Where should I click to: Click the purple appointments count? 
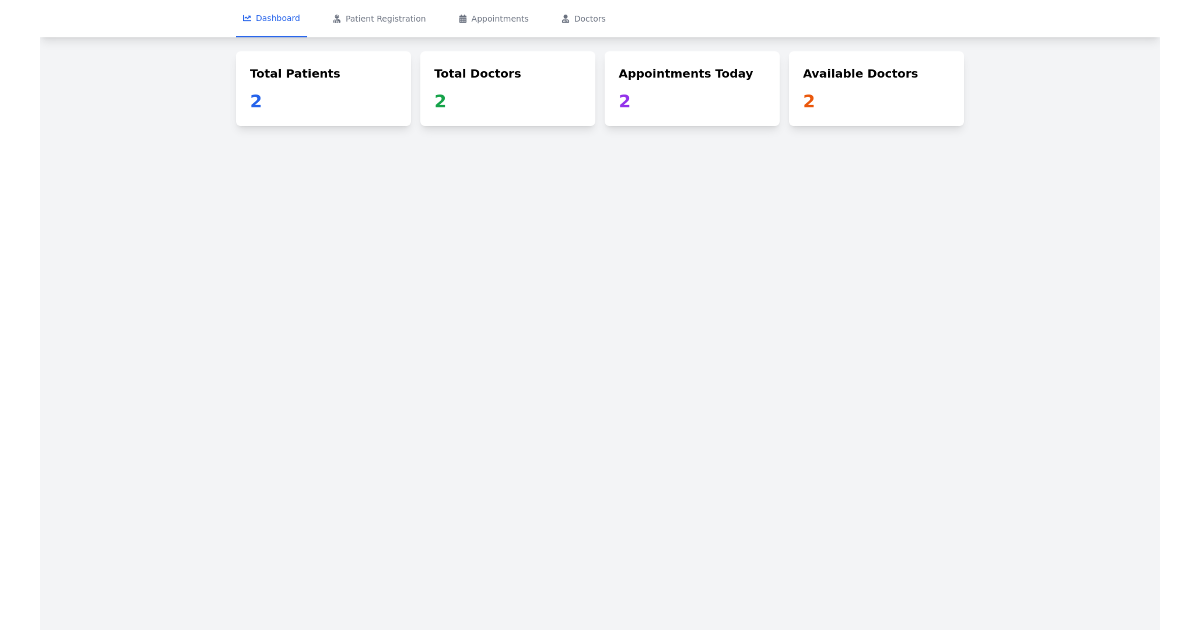(625, 100)
